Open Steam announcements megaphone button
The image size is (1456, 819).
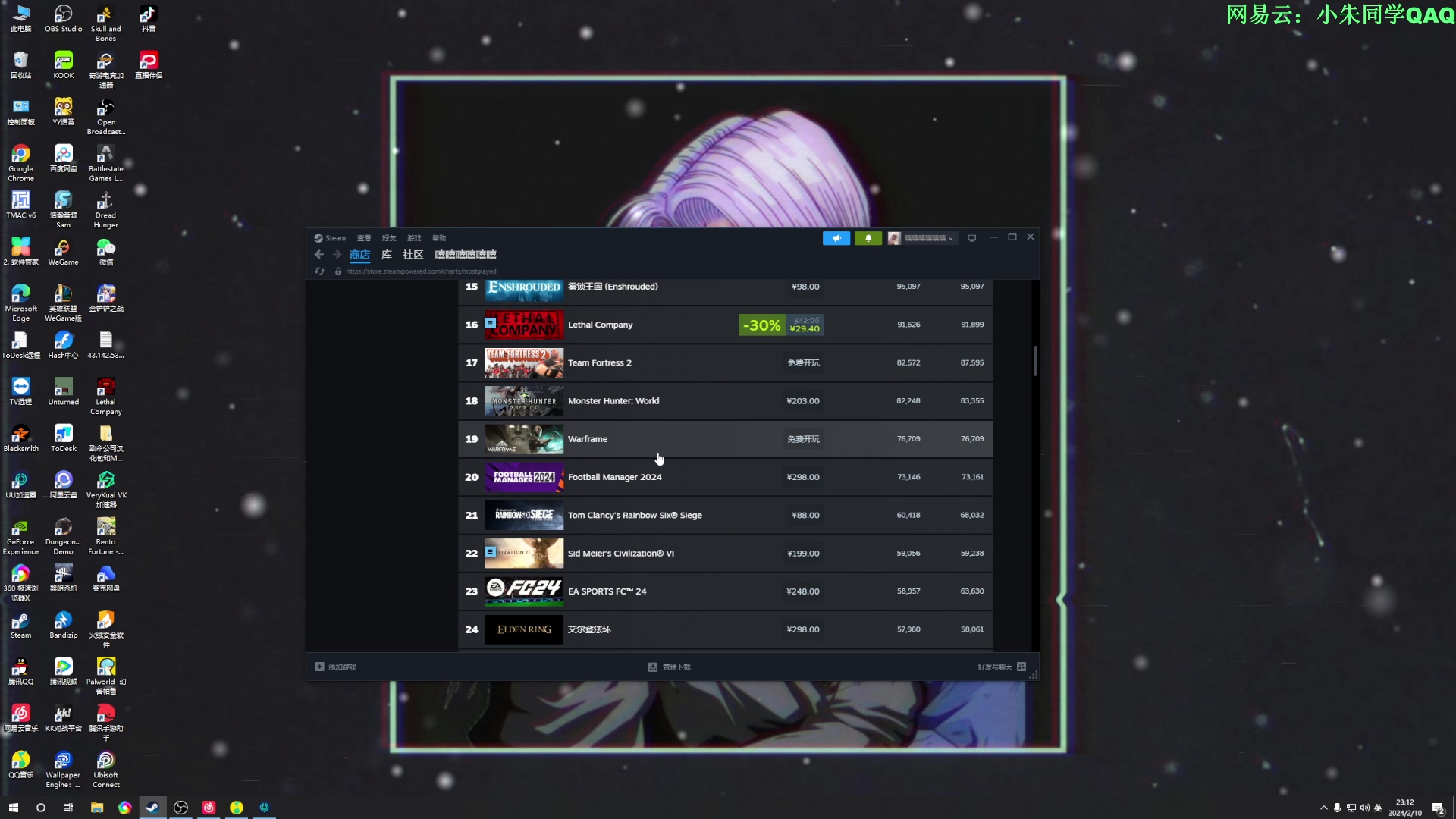pos(836,238)
